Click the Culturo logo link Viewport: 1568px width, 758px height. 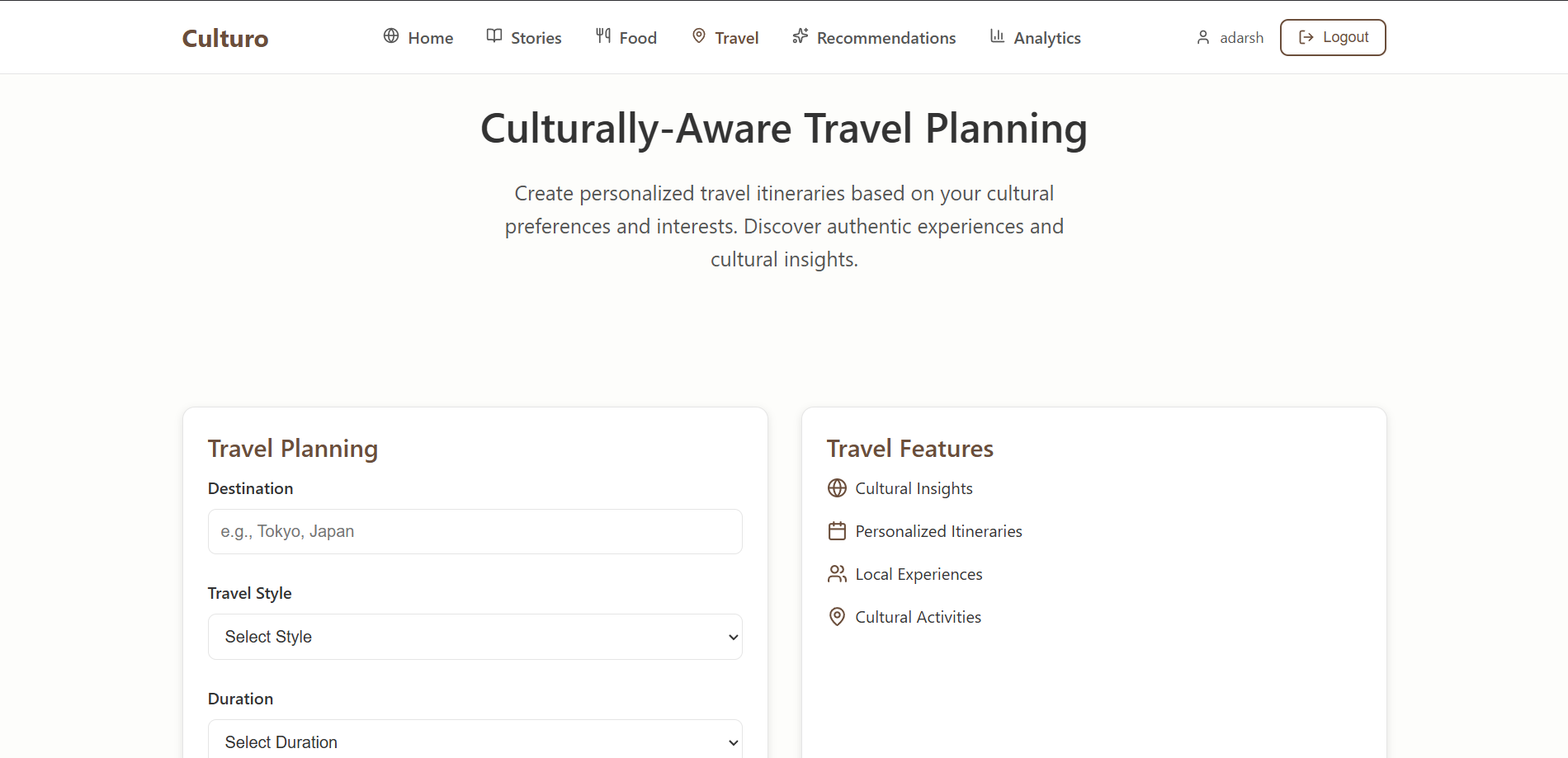[x=225, y=38]
